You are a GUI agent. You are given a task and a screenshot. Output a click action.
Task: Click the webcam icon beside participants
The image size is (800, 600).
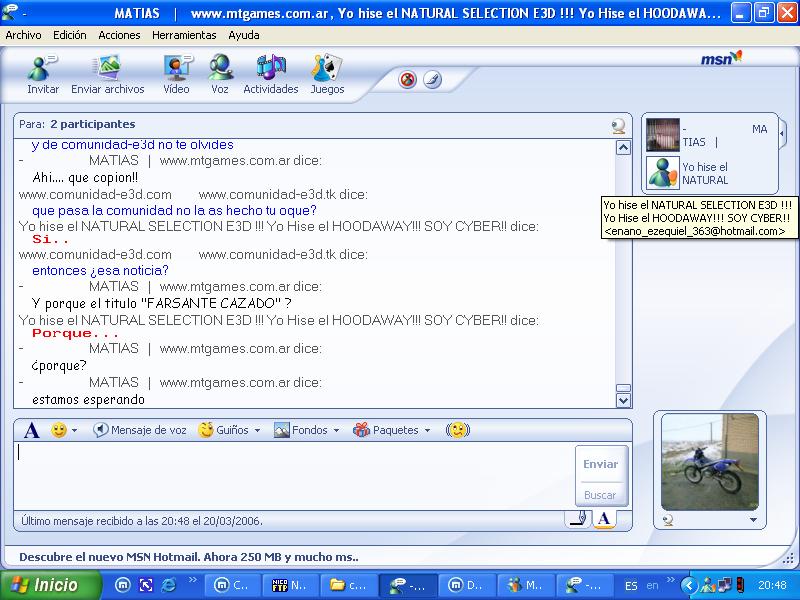(618, 126)
